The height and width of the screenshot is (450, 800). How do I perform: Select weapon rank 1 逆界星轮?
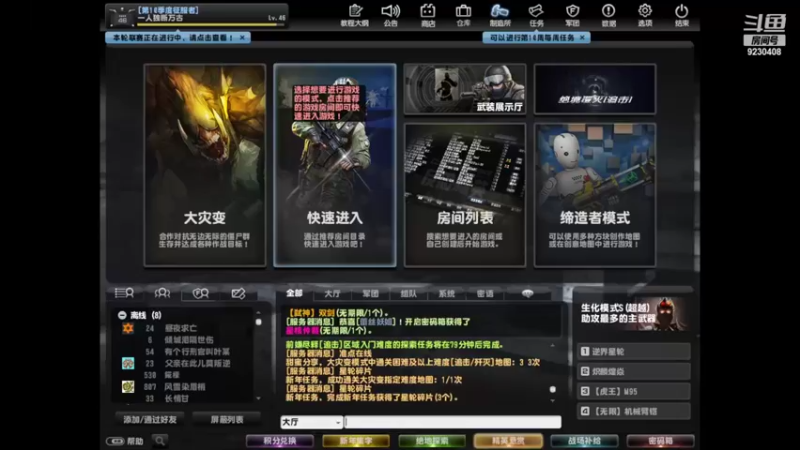coord(634,352)
